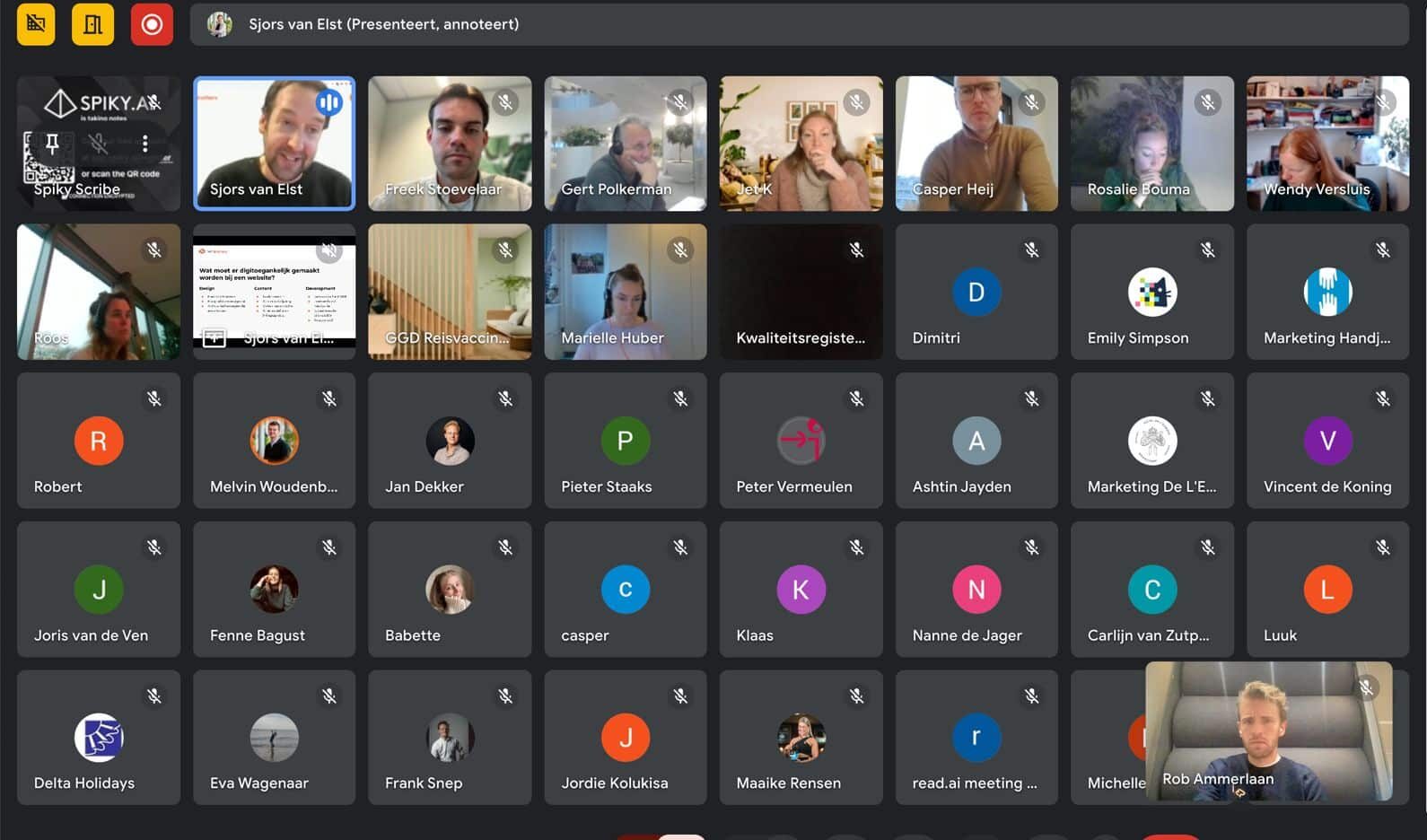Click the yellow crossed-out grid icon button
Screen dimensions: 1427x840
click(36, 24)
